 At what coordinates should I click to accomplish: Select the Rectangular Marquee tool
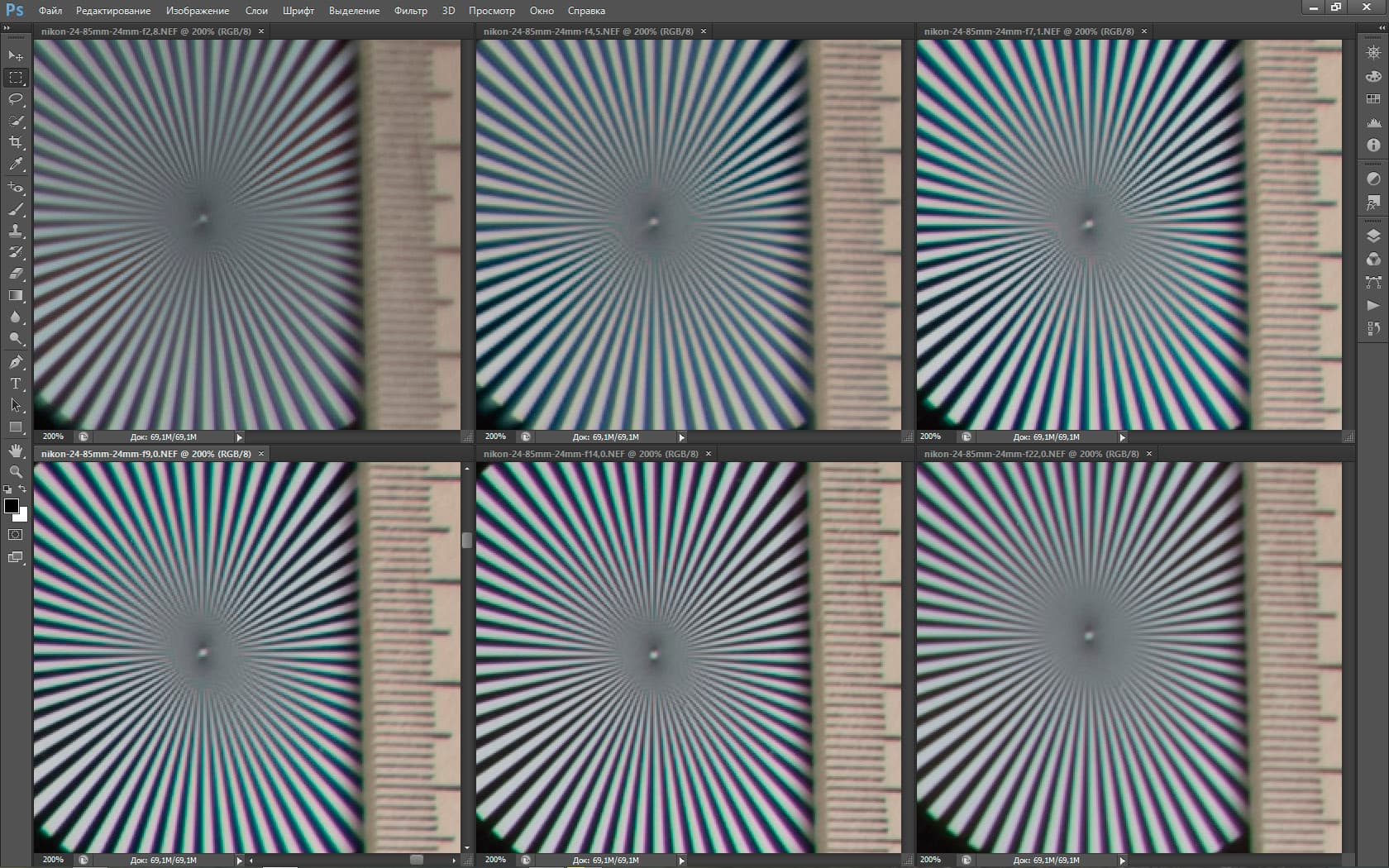pyautogui.click(x=16, y=78)
